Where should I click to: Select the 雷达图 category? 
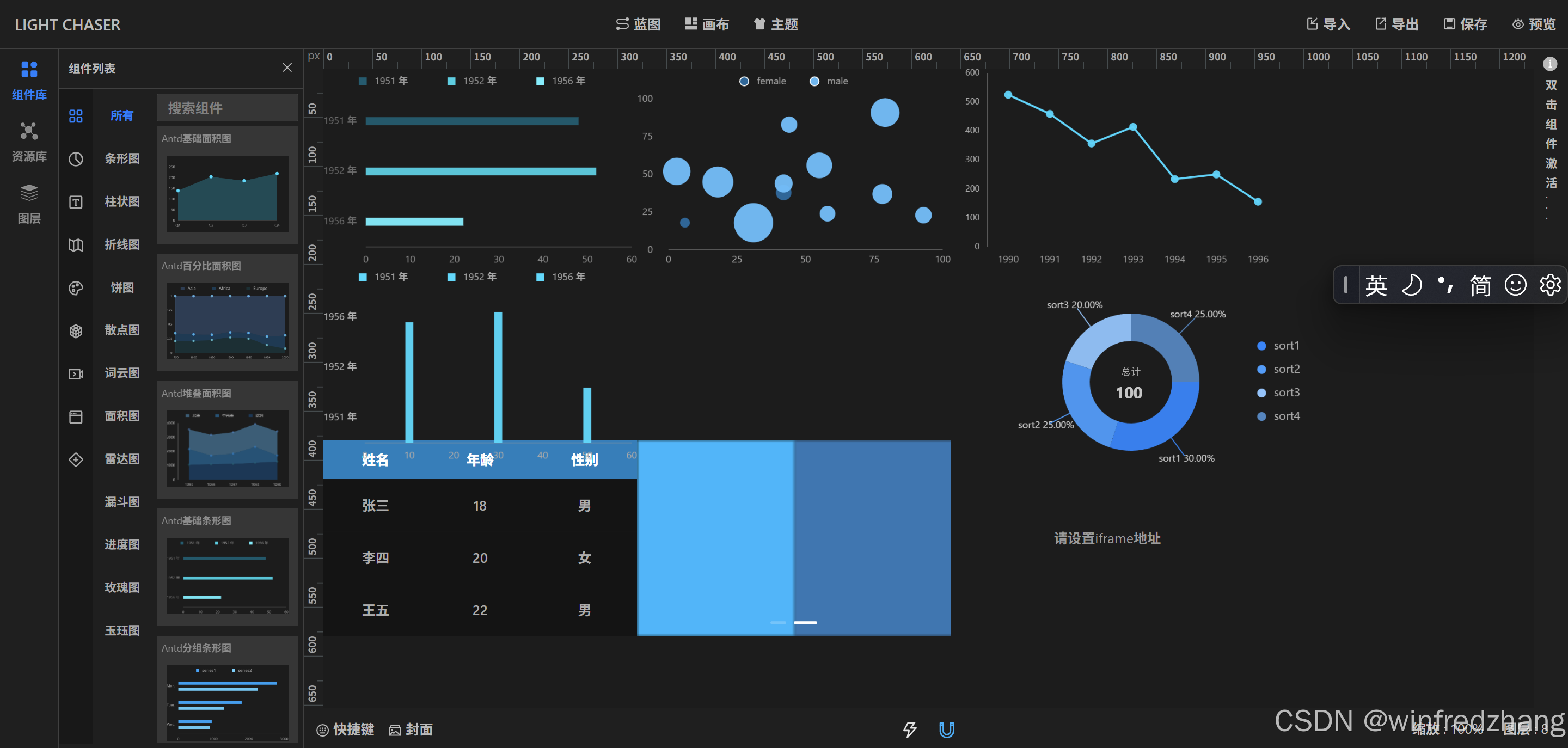pos(122,459)
